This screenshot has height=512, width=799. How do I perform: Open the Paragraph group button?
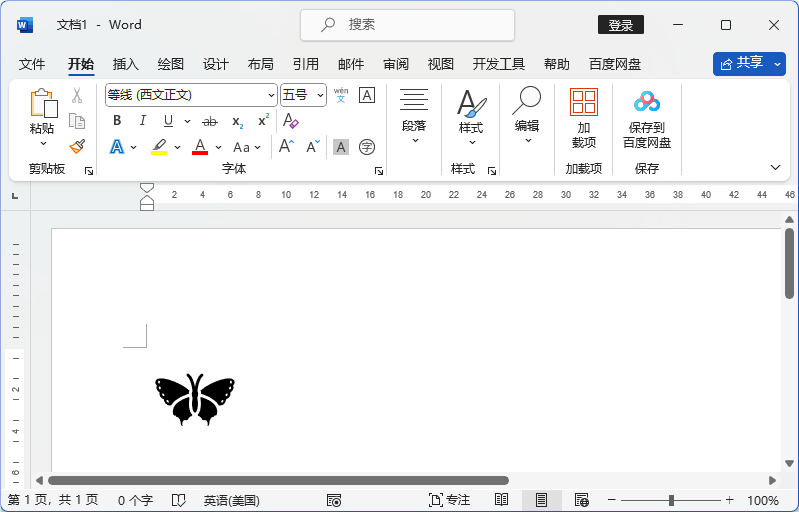click(414, 116)
